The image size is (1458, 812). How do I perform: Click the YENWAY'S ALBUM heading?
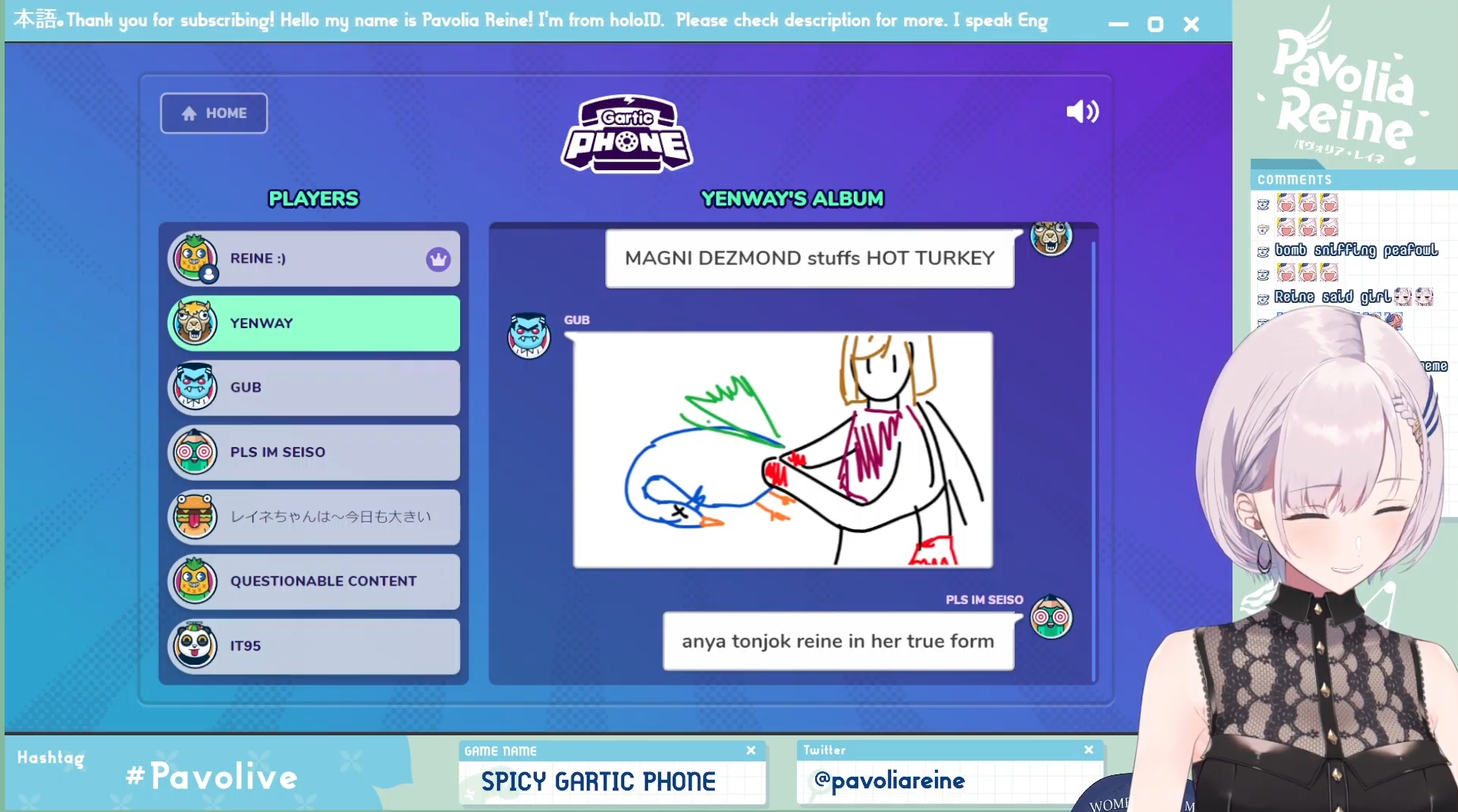[x=792, y=199]
